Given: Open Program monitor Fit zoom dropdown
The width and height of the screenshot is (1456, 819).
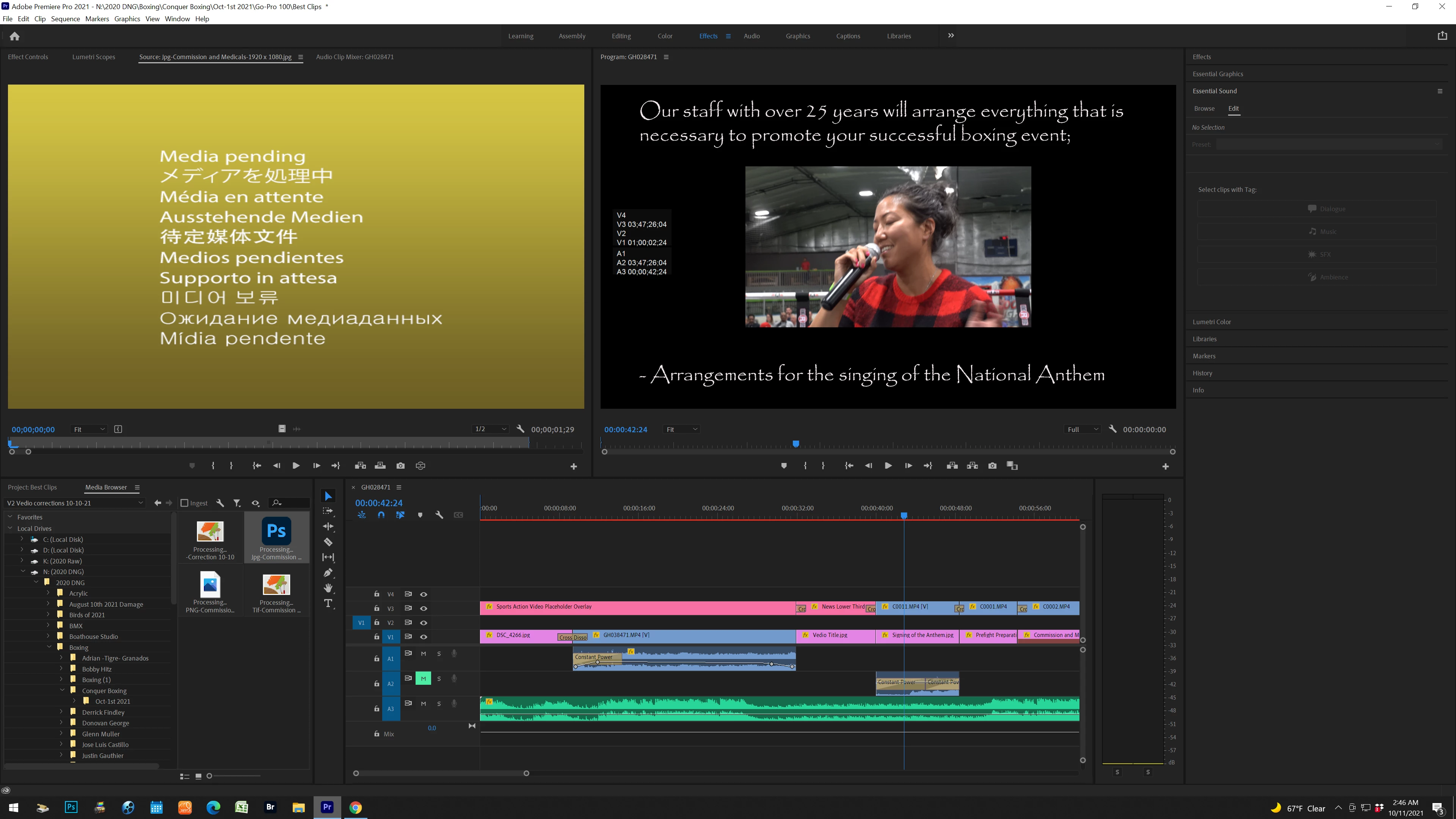Looking at the screenshot, I should point(682,430).
